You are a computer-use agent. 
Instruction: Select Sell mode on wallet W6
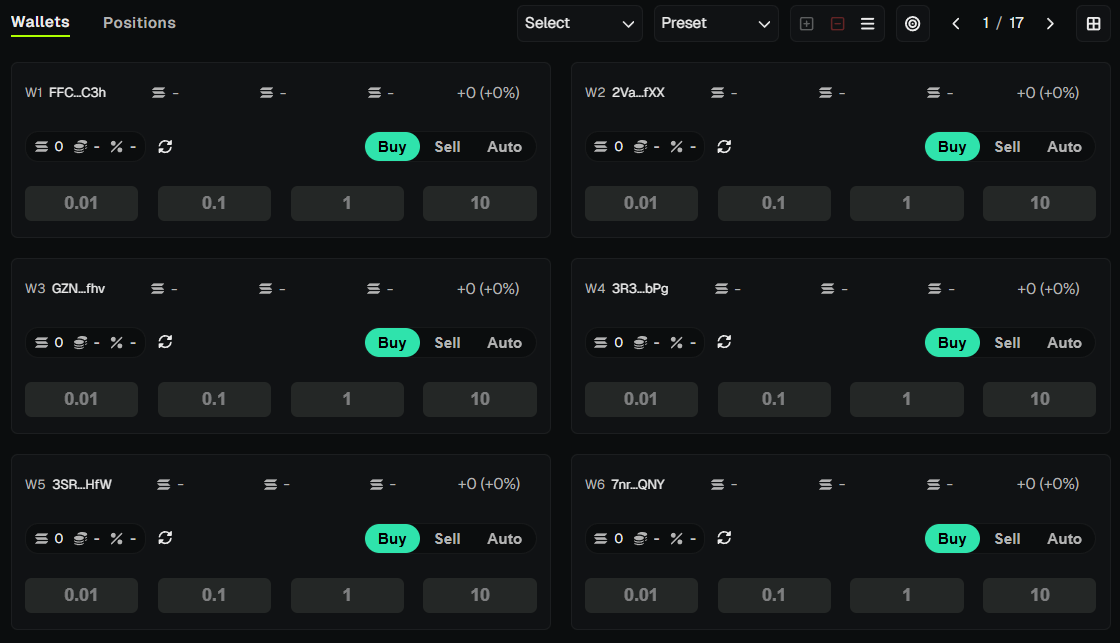click(1007, 538)
